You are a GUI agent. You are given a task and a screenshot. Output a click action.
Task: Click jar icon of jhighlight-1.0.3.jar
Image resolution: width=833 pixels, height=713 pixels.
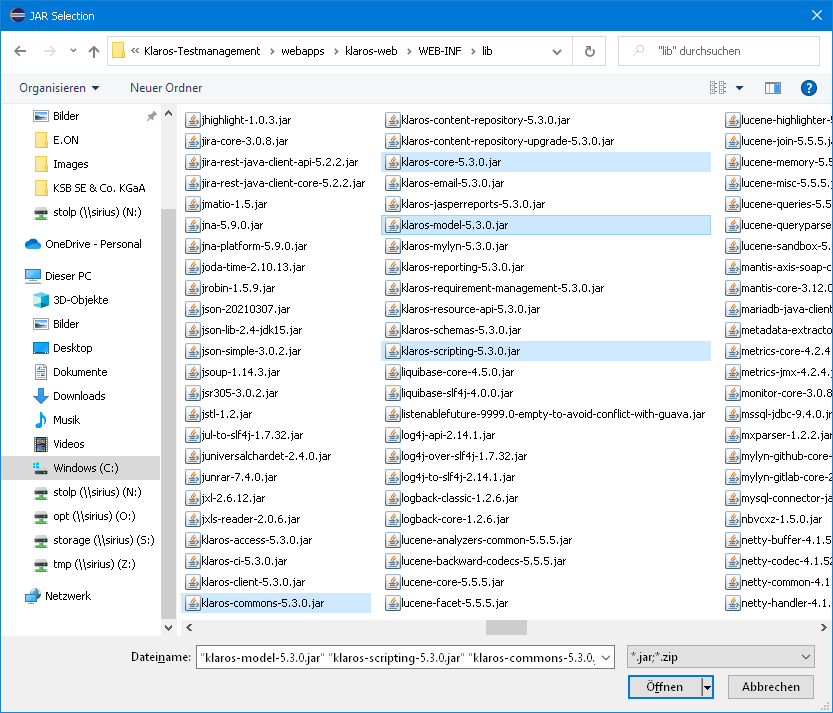[192, 120]
